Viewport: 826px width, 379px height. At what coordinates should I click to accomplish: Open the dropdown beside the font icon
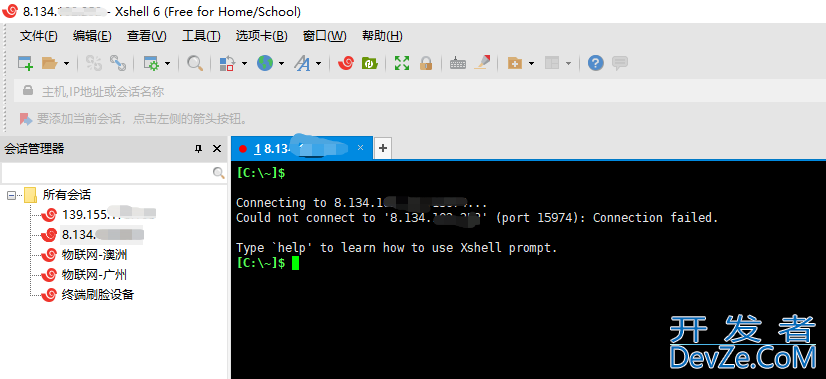point(319,64)
